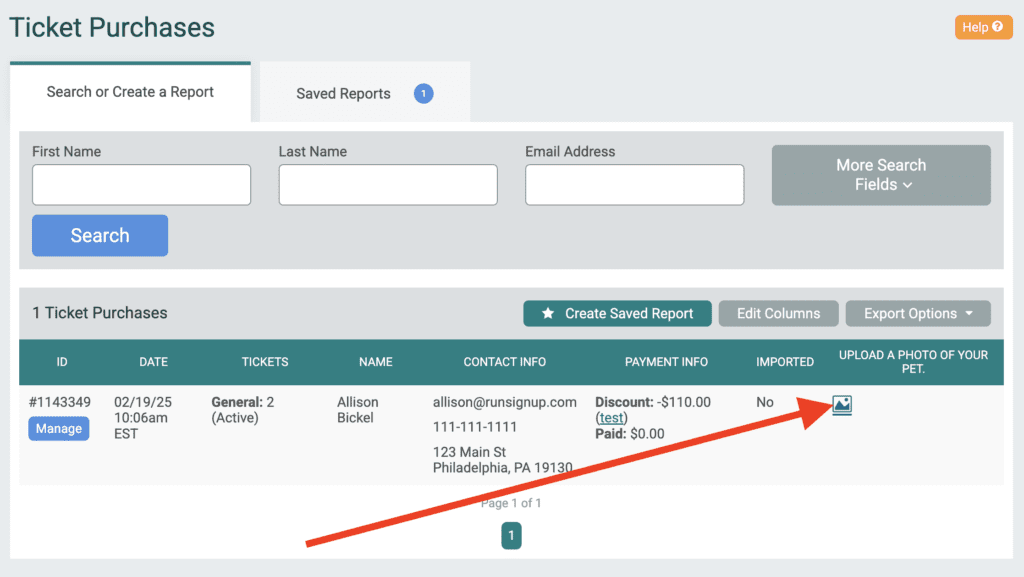Image resolution: width=1024 pixels, height=577 pixels.
Task: Select the Search or Create a Report tab
Action: [x=130, y=92]
